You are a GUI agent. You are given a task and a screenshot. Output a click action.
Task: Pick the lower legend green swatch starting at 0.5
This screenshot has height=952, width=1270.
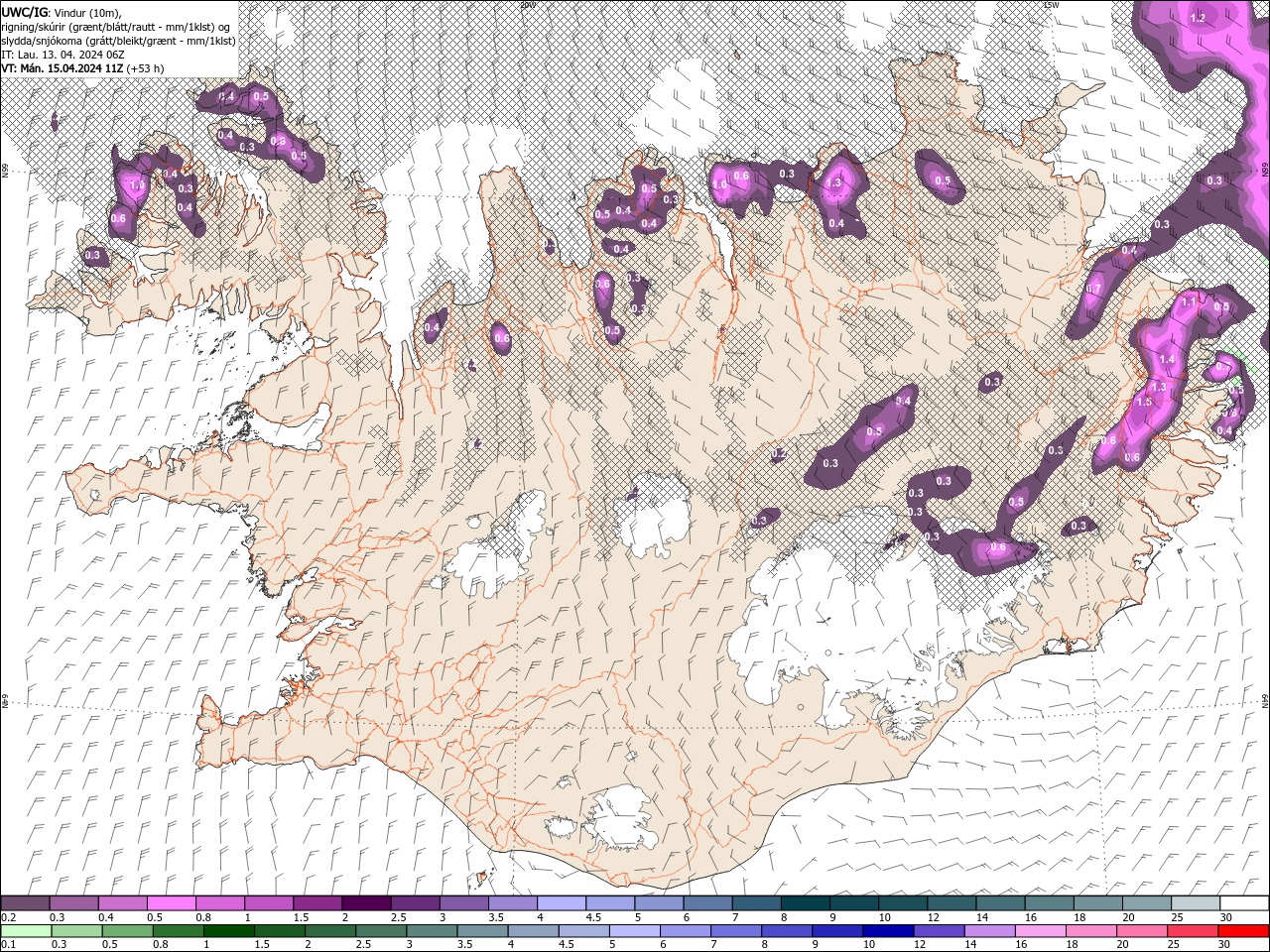tap(127, 931)
